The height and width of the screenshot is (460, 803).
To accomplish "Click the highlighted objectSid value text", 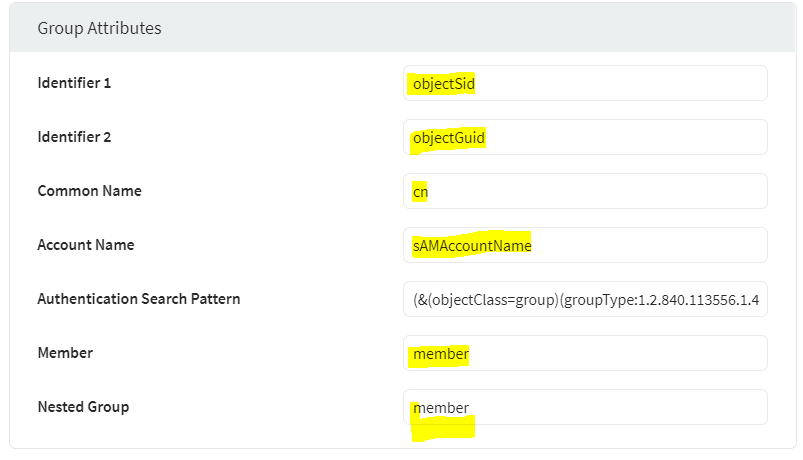I will (x=444, y=84).
